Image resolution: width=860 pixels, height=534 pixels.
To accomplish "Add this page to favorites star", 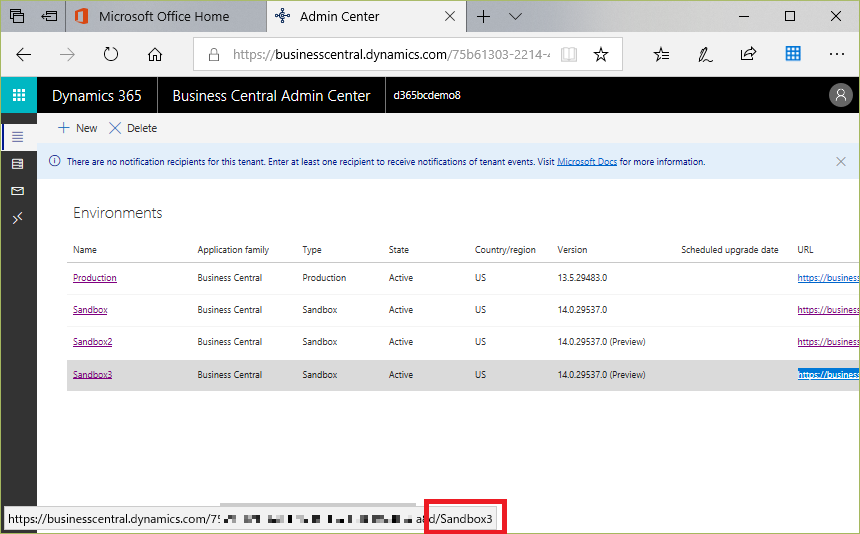I will point(601,54).
